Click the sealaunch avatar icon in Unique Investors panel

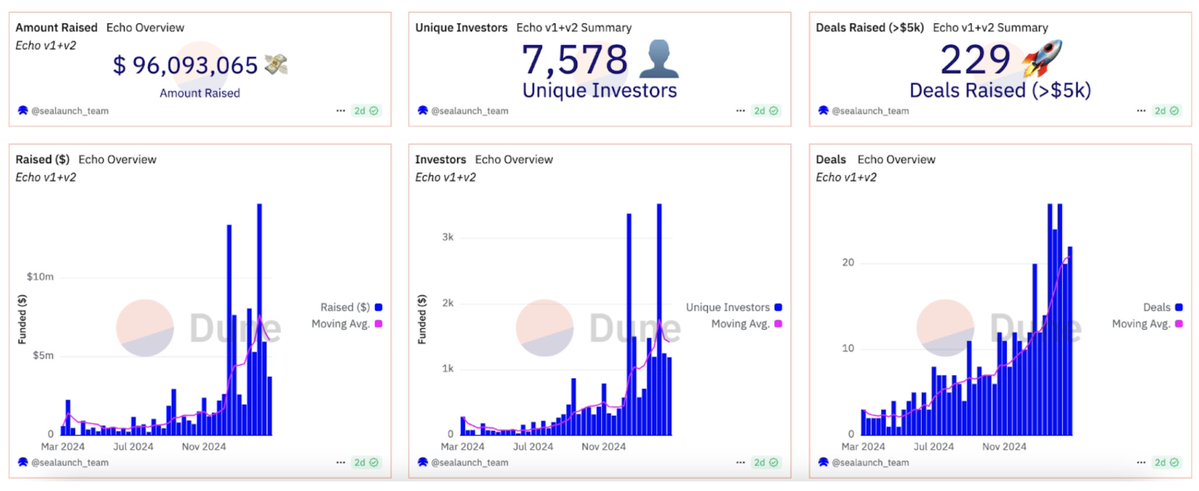[424, 110]
